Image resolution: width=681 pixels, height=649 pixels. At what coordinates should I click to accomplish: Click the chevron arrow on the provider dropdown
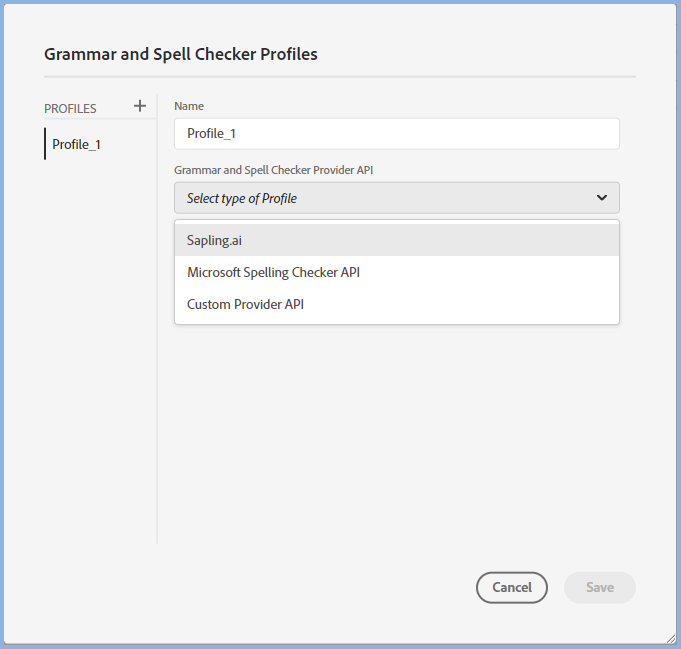click(601, 198)
